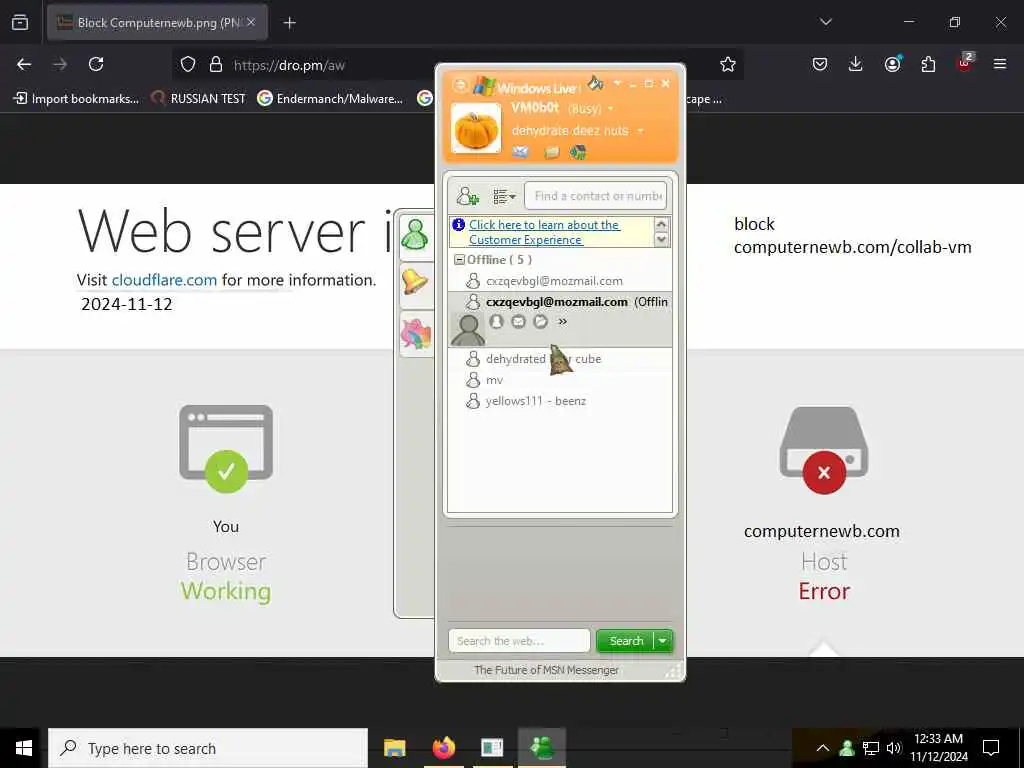
Task: Open the Firefox hamburger menu
Action: click(1000, 64)
